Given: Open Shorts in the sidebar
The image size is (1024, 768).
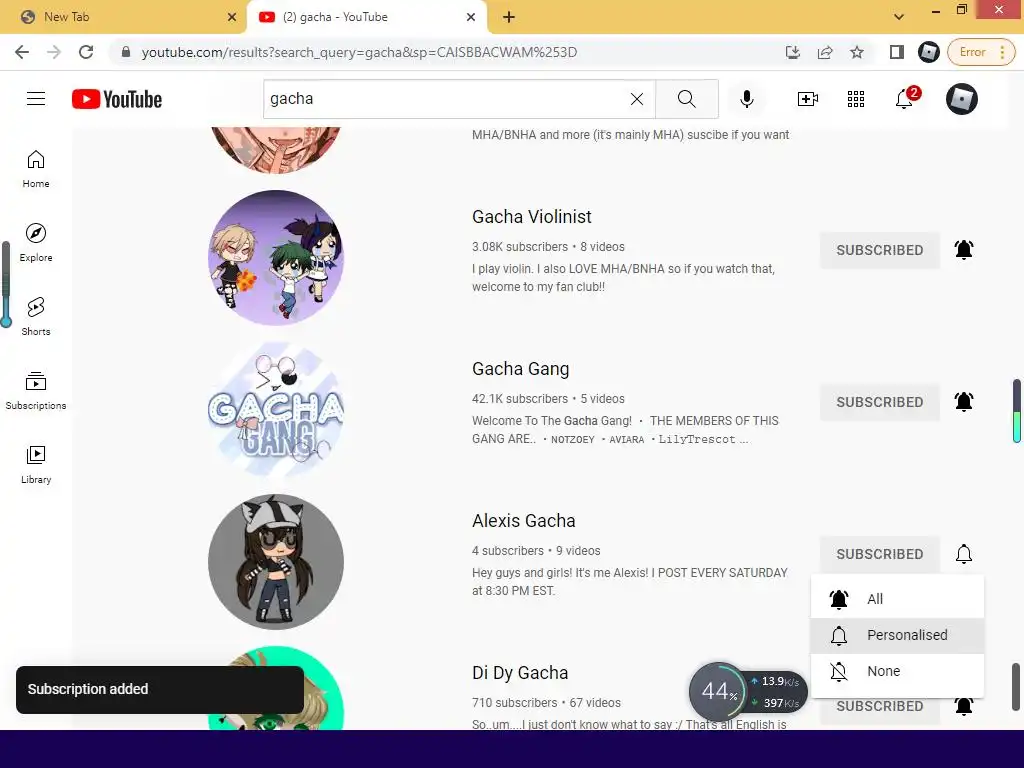Looking at the screenshot, I should click(36, 317).
